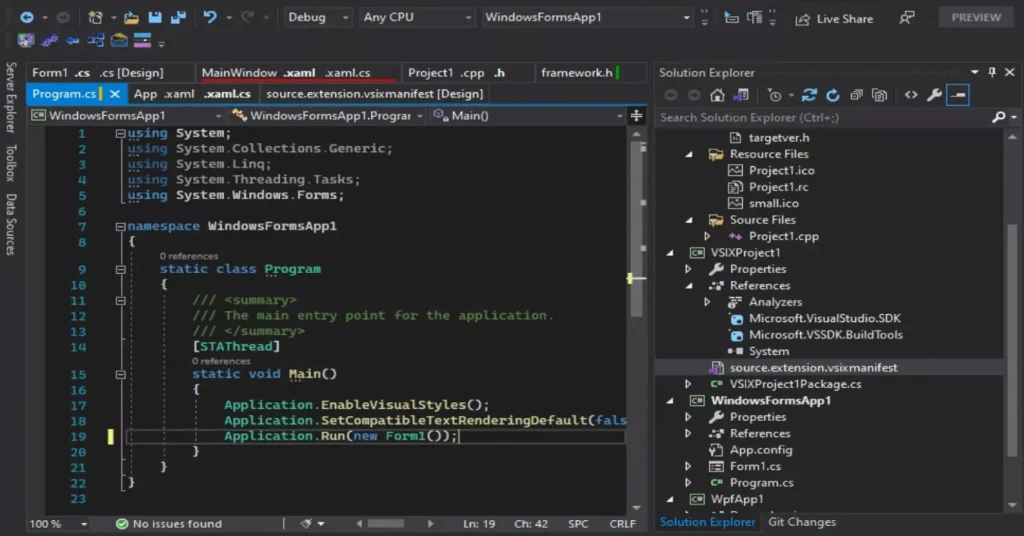Switch to the App .xaml tab
This screenshot has width=1024, height=536.
point(164,94)
